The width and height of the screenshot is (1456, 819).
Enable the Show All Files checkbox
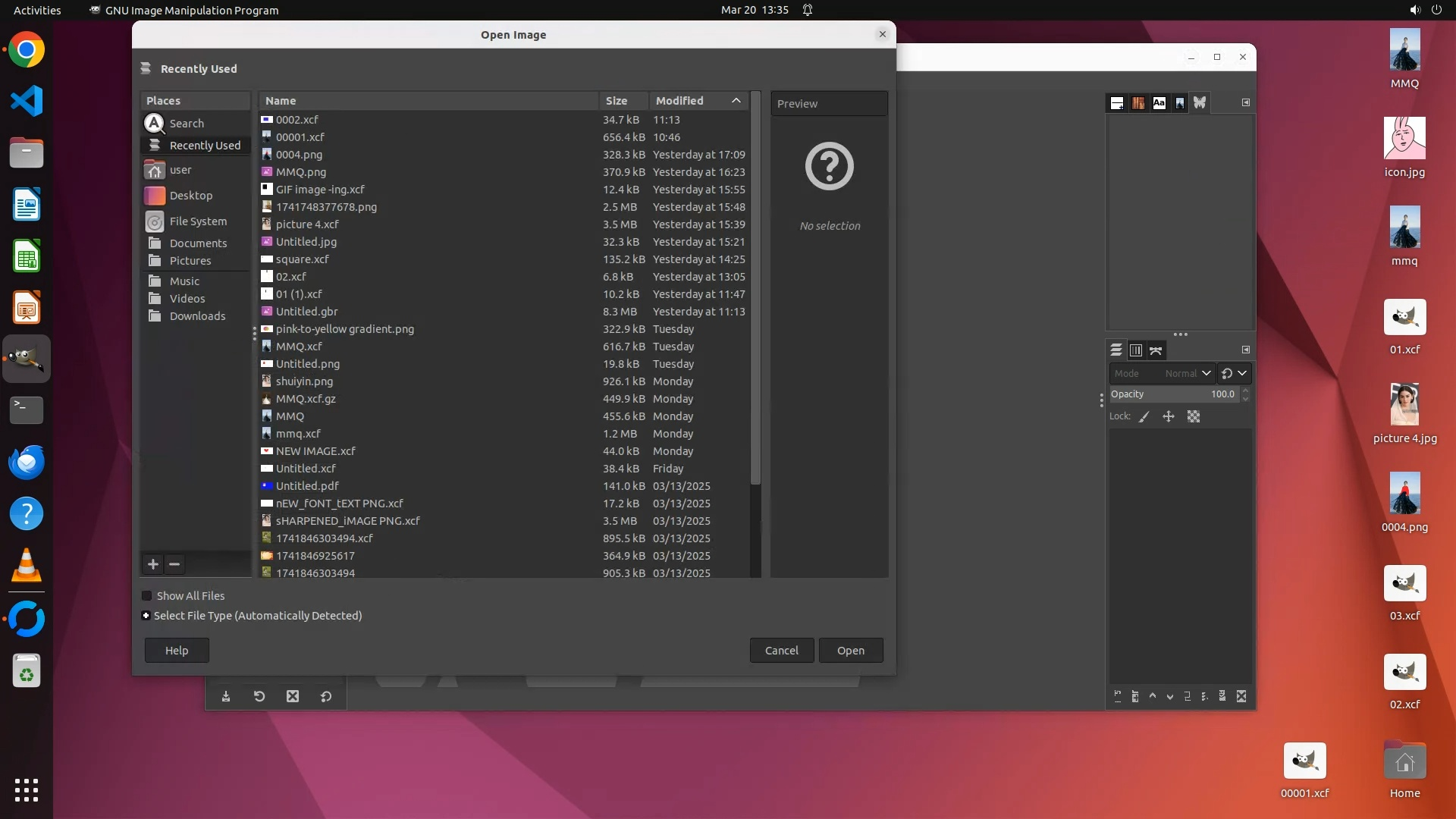(147, 596)
